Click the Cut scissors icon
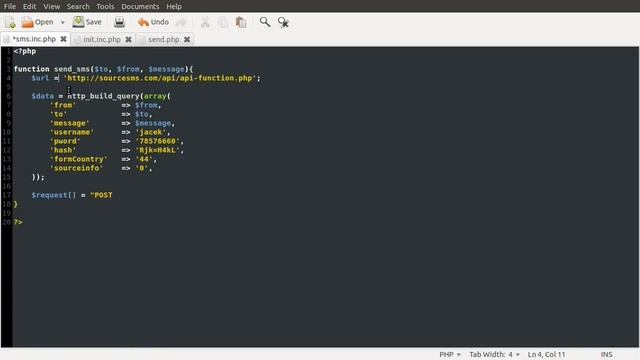This screenshot has width=640, height=360. (205, 22)
